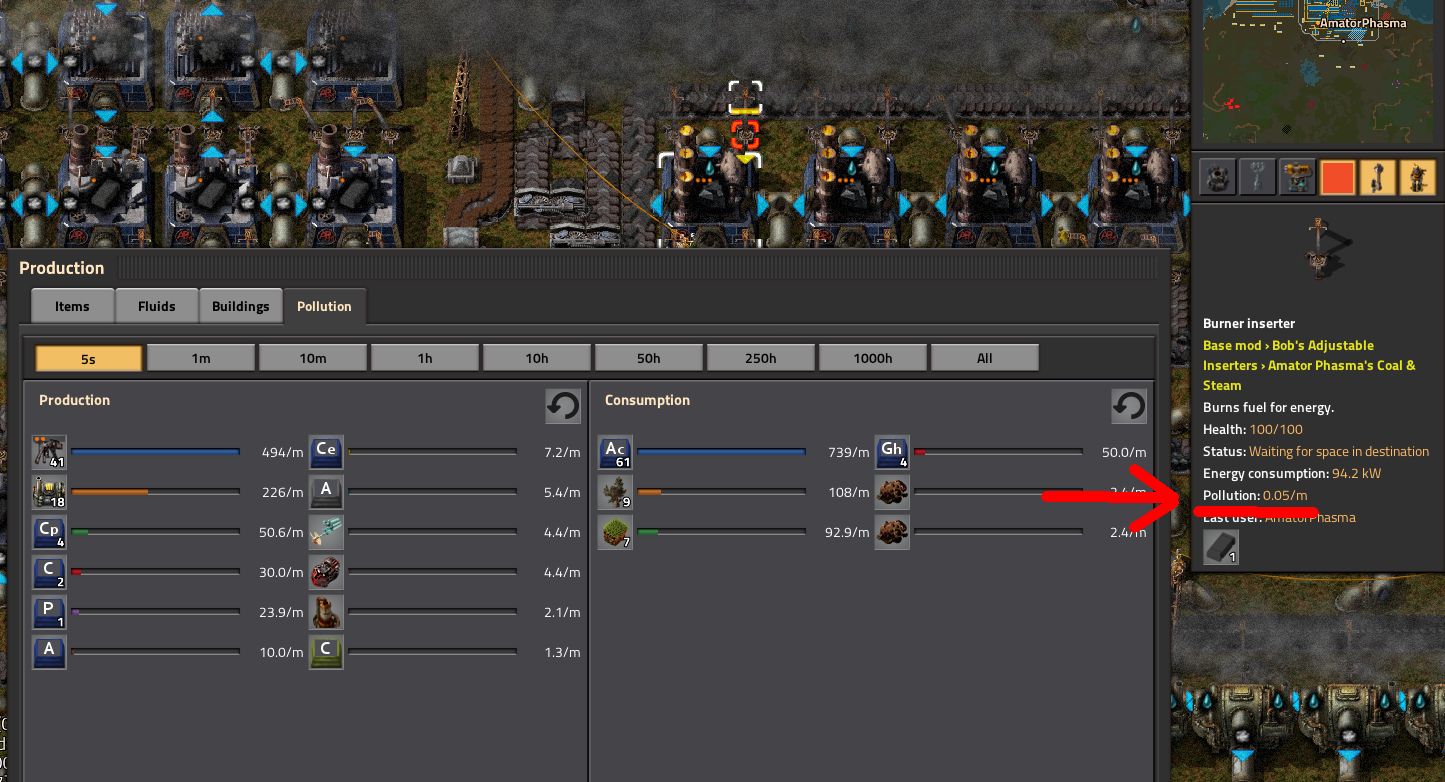Click Energy consumption 94.2 kW text
The width and height of the screenshot is (1445, 782).
1292,473
